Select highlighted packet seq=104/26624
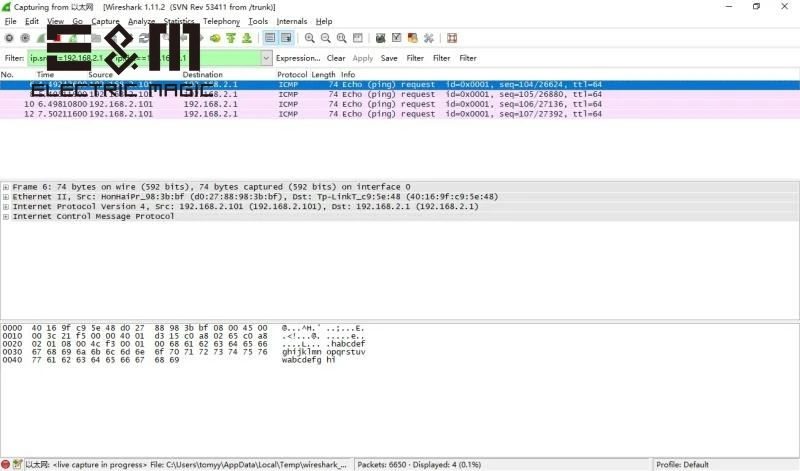The width and height of the screenshot is (800, 471). point(400,85)
